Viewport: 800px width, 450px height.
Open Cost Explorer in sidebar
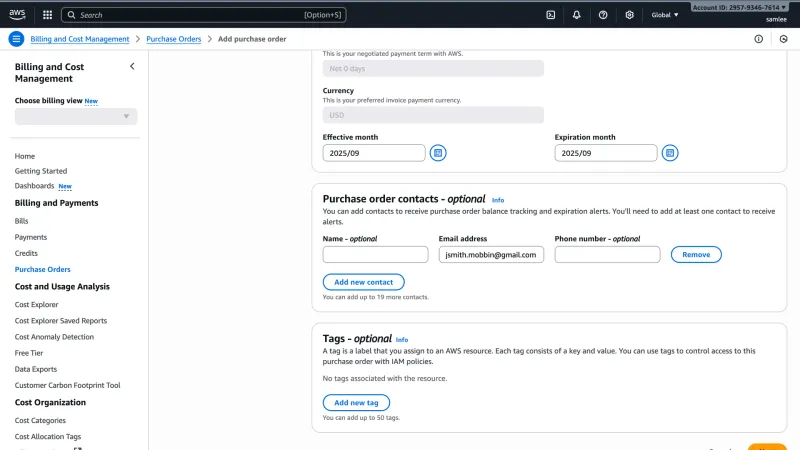click(36, 305)
